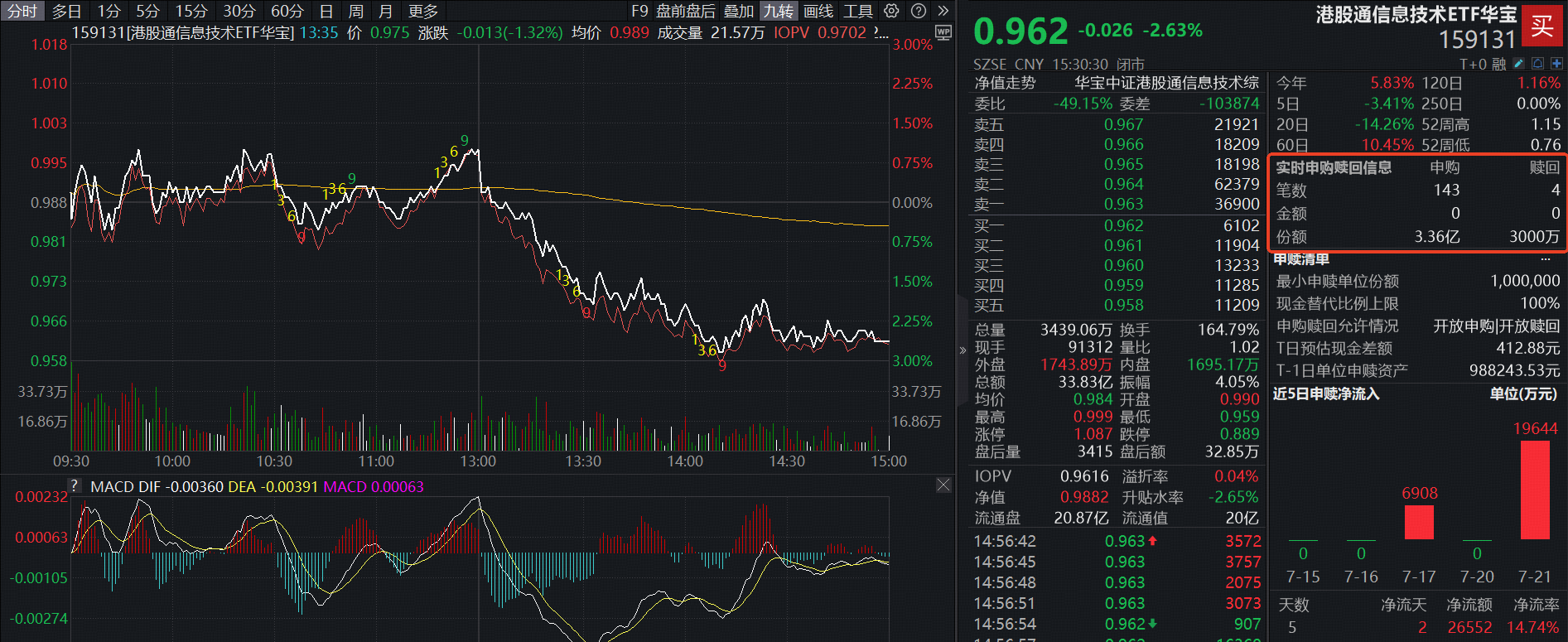
Task: Collapse side panel using splitter arrow
Action: pos(963,350)
